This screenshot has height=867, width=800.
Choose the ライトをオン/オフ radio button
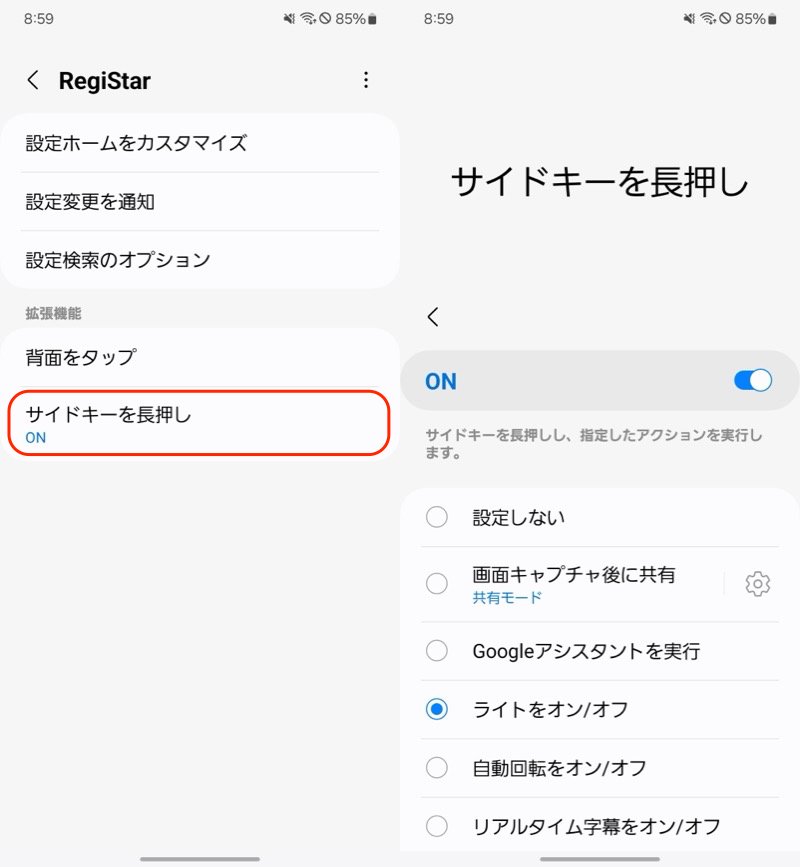[x=437, y=709]
